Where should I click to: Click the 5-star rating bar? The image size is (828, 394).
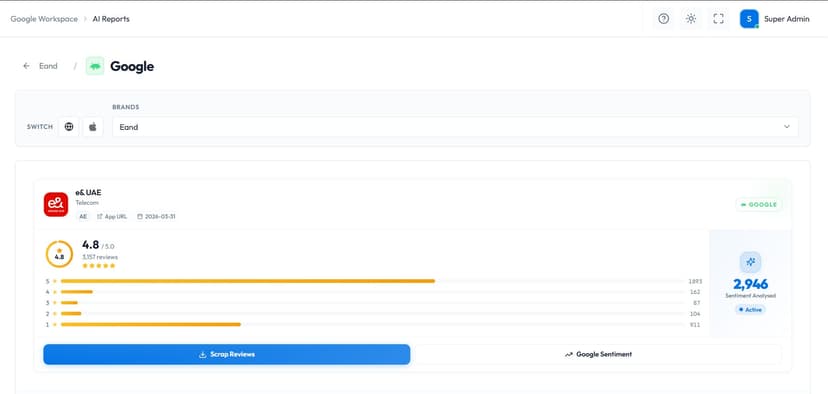click(372, 281)
